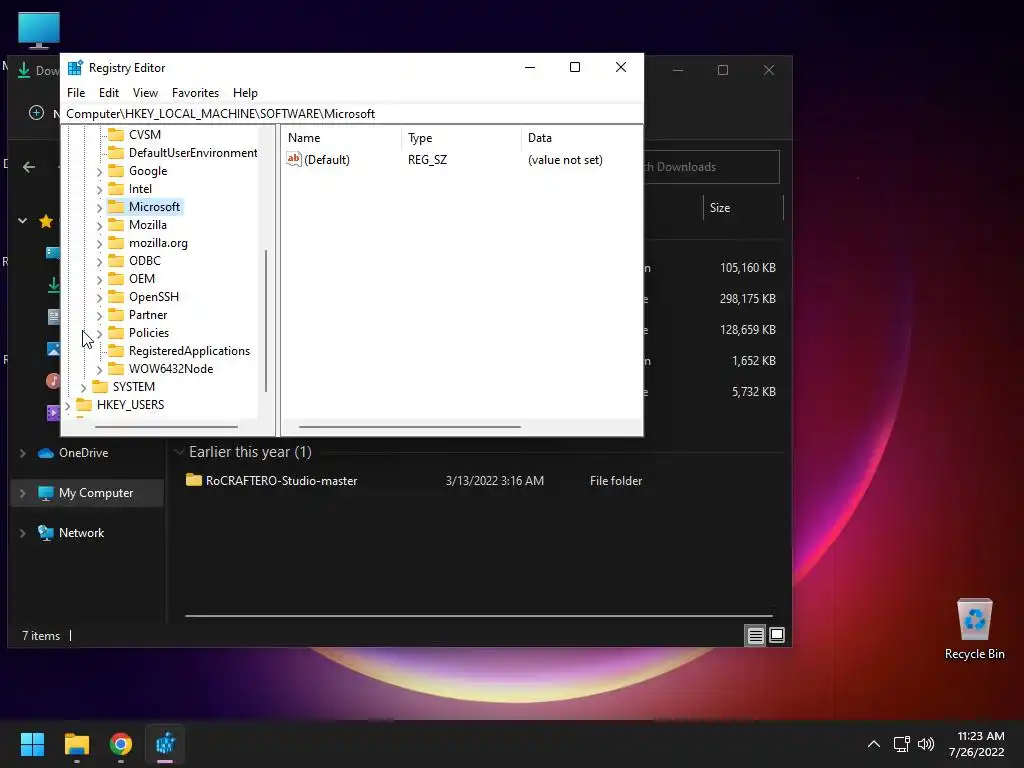The width and height of the screenshot is (1024, 768).
Task: Click Registry Editor taskbar icon
Action: coord(165,744)
